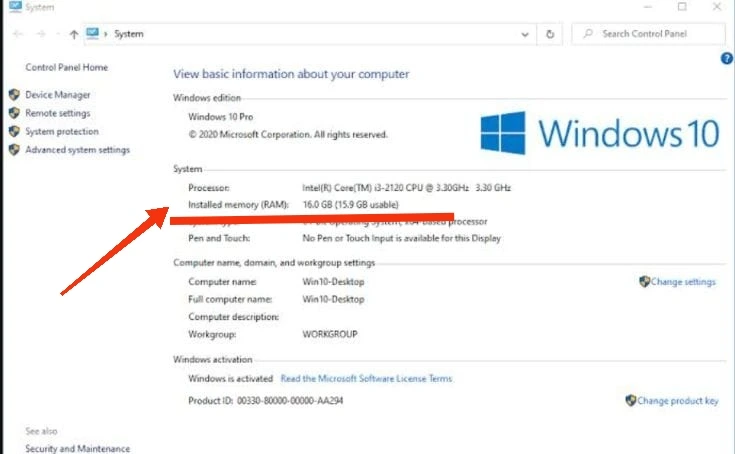Viewport: 735px width, 454px height.
Task: Click the 'View basic information about your computer' heading
Action: click(x=291, y=74)
